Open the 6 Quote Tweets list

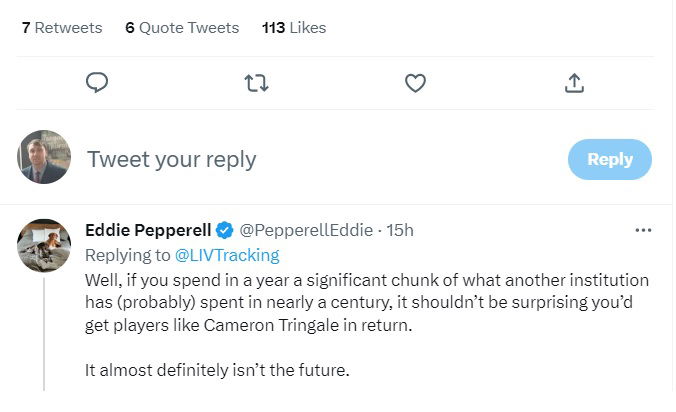182,28
